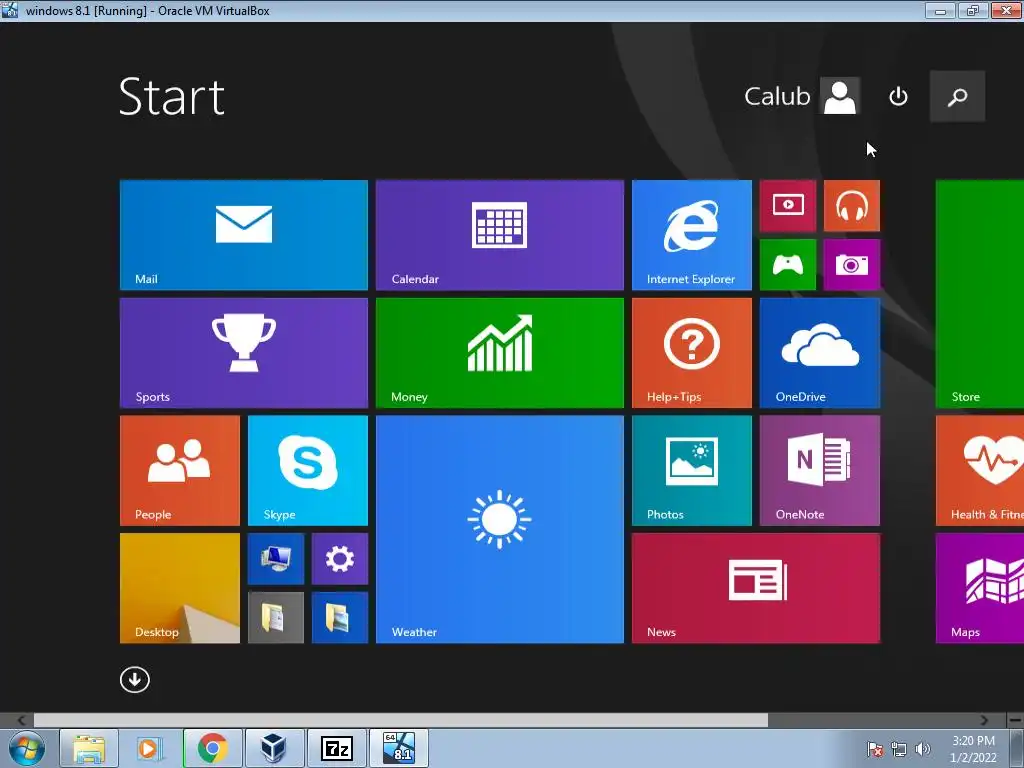
Task: Open the OneDrive tile
Action: coord(820,353)
